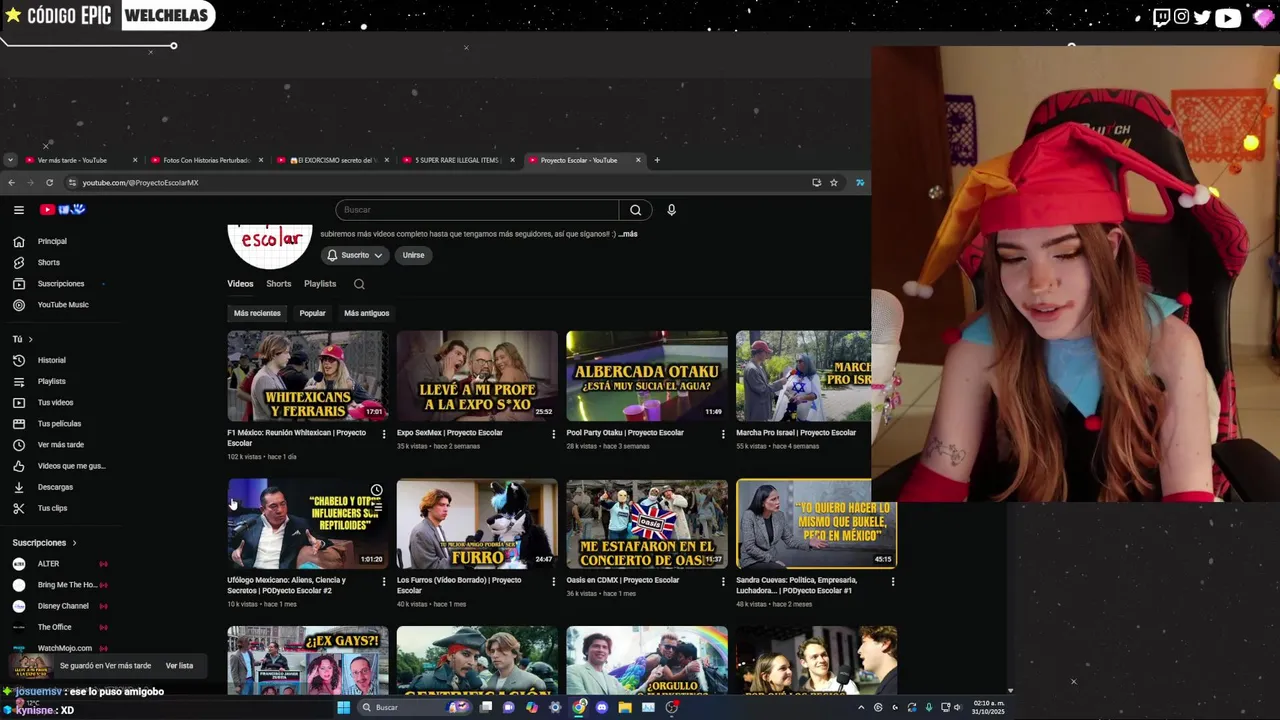The image size is (1280, 720).
Task: Expand the Suscripciones section header
Action: coord(44,542)
